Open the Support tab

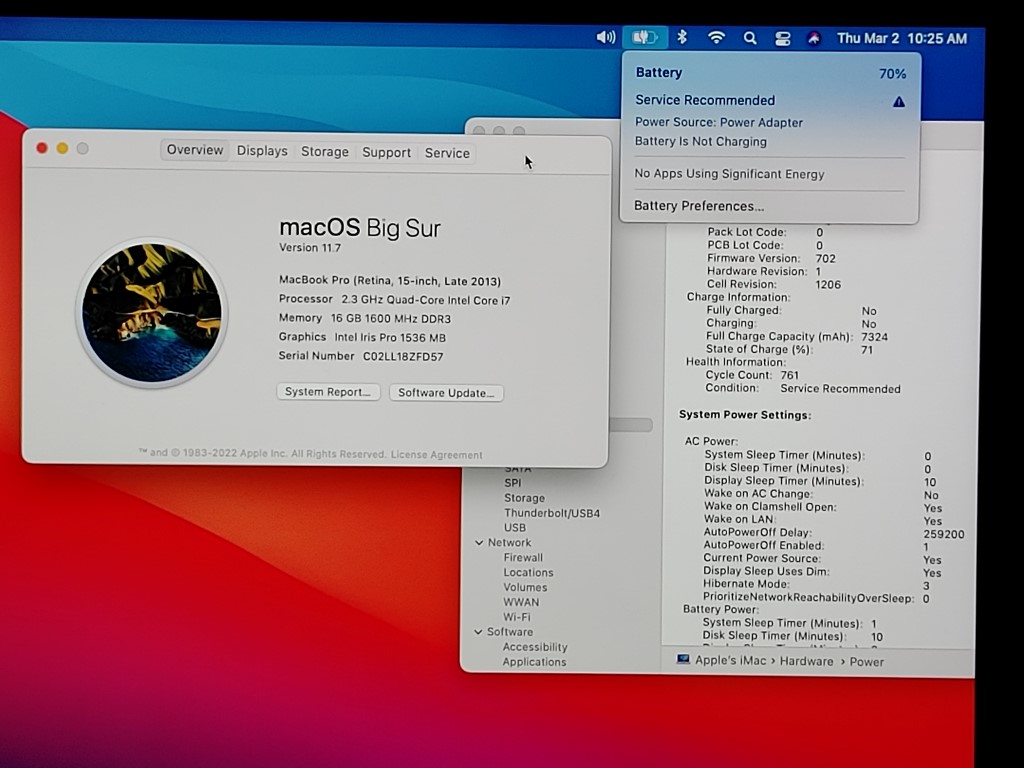point(387,152)
